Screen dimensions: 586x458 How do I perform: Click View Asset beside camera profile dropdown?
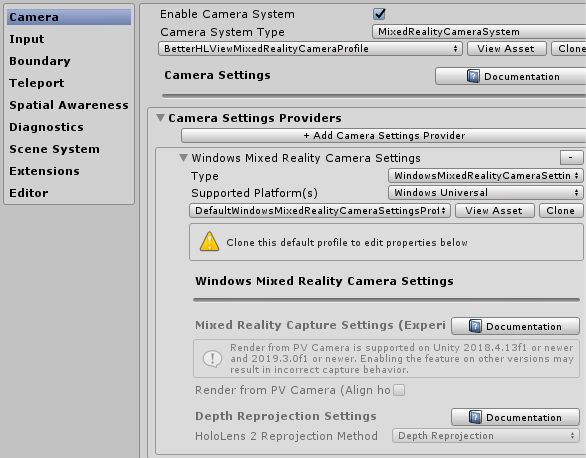coord(506,49)
